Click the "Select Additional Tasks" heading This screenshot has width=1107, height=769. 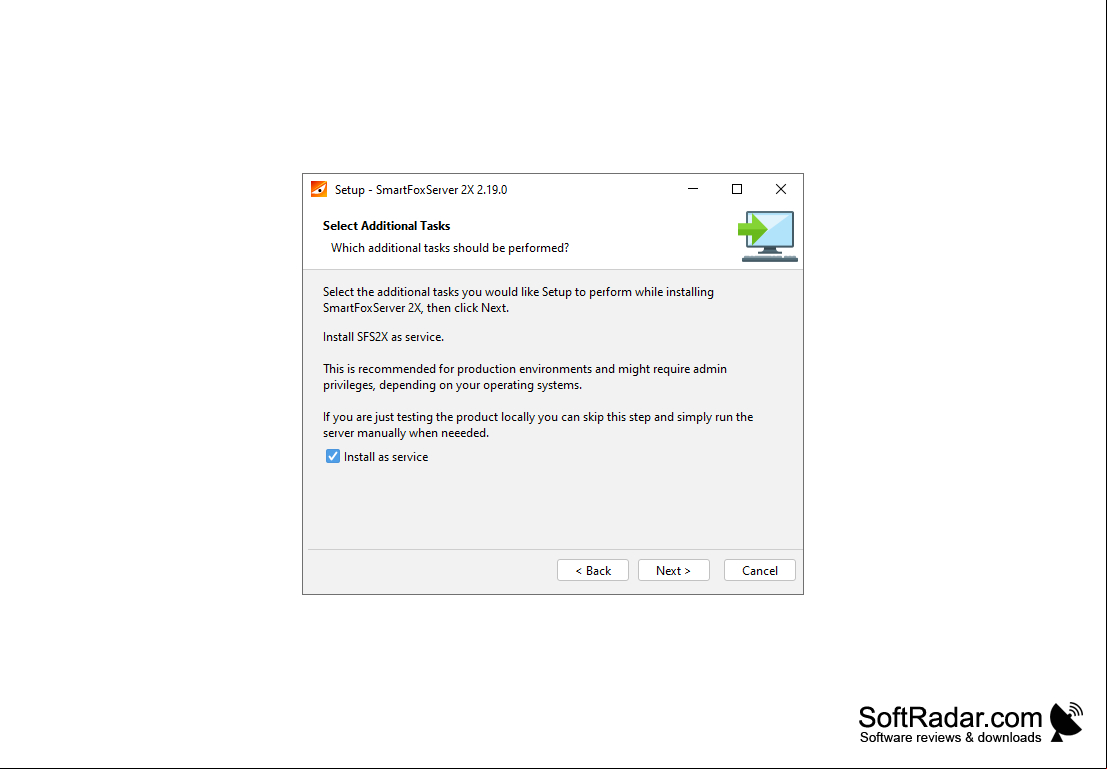point(386,226)
